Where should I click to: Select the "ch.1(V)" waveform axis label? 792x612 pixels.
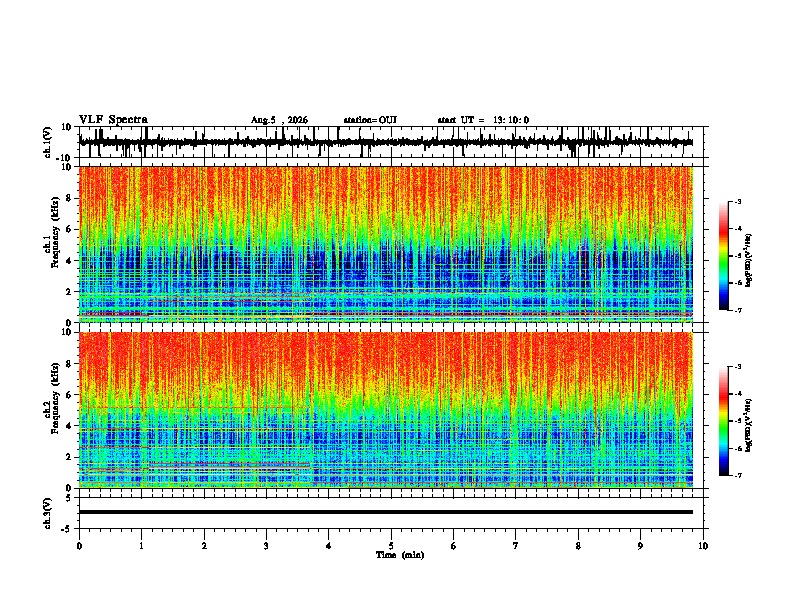48,142
